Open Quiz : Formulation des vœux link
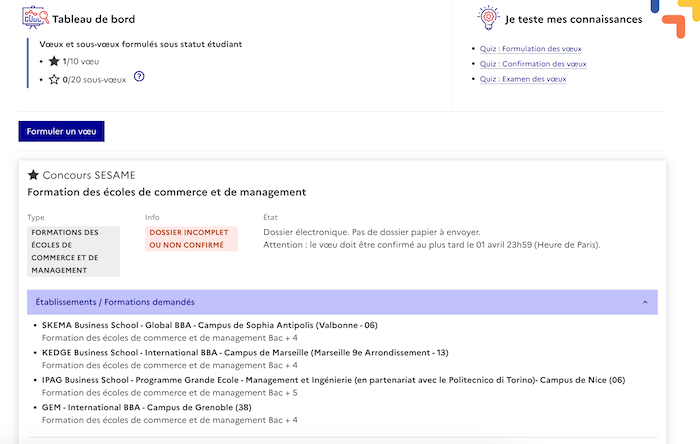 530,49
